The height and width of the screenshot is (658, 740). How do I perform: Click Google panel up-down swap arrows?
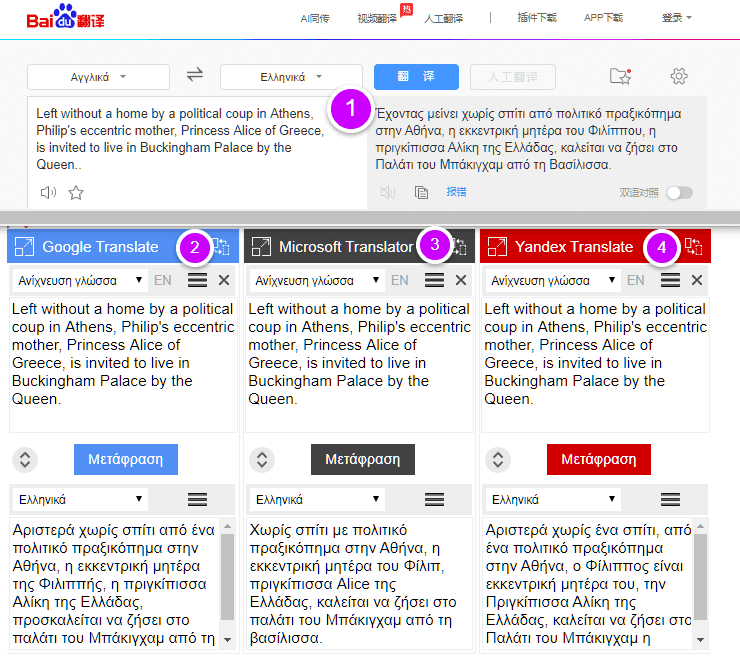[25, 459]
